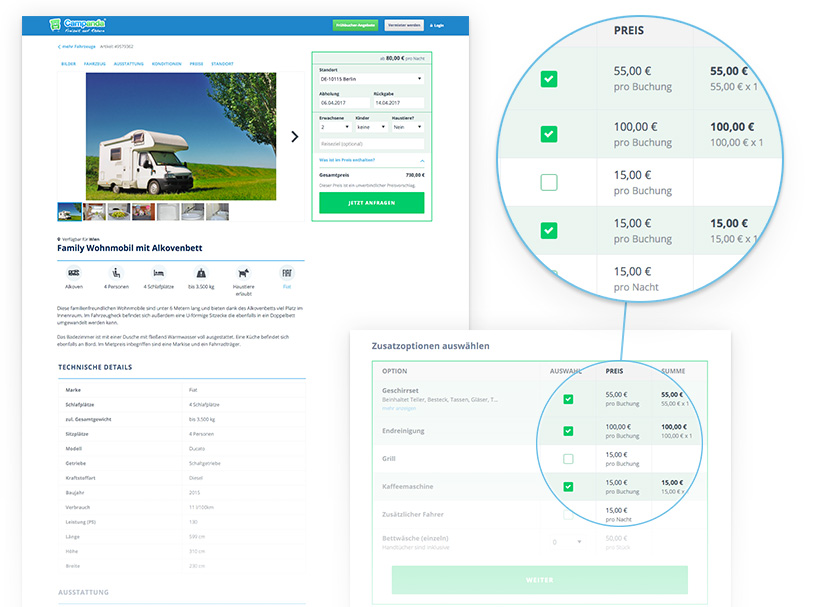826x607 pixels.
Task: Click the Haustiere erlaubt dog icon
Action: (242, 272)
